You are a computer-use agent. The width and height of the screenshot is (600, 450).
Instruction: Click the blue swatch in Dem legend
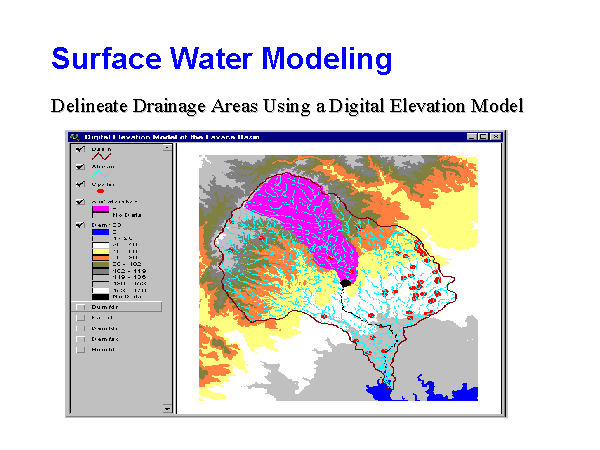click(x=101, y=233)
